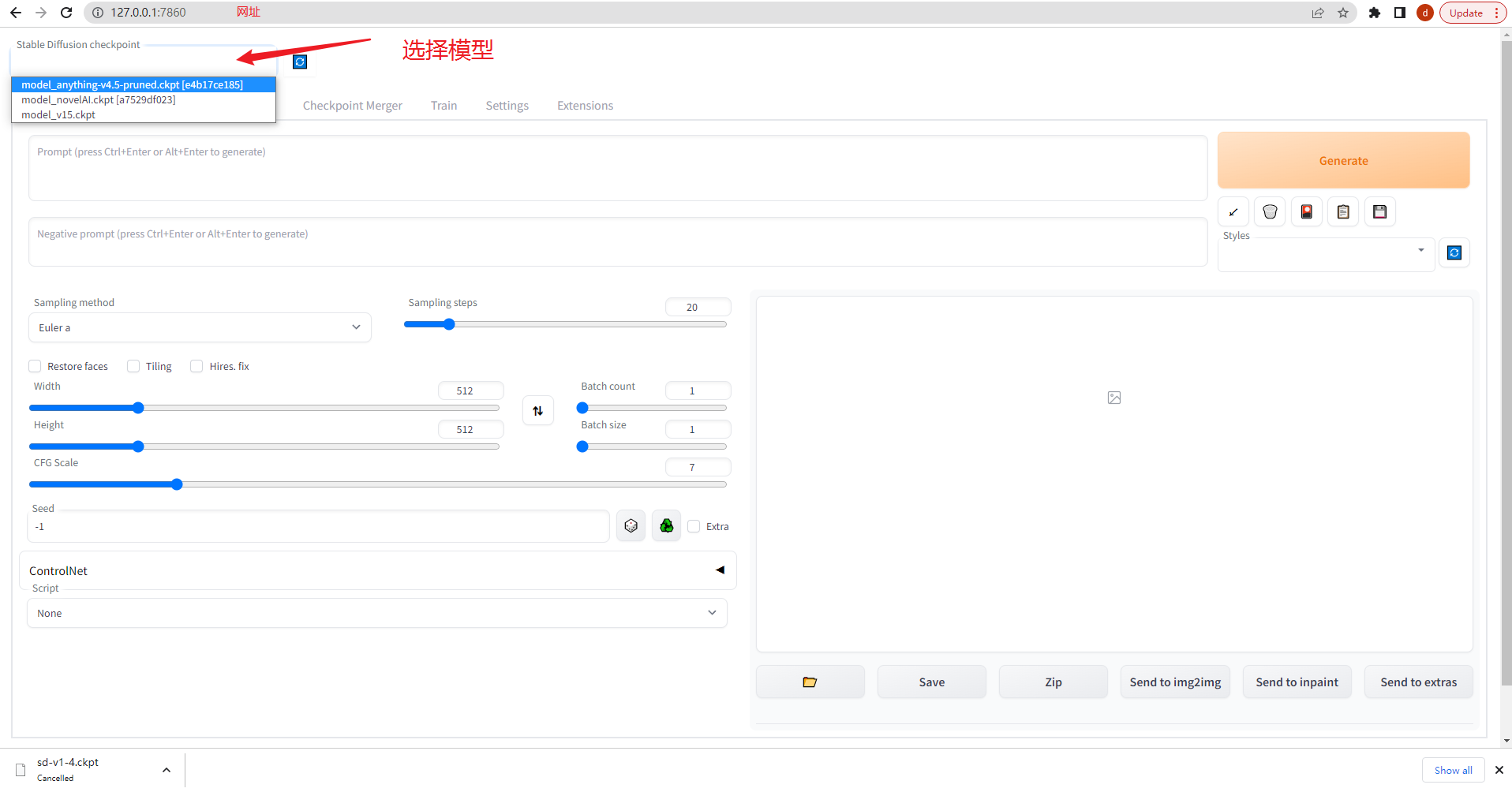
Task: Click the Sampling steps slider handle
Action: point(449,324)
